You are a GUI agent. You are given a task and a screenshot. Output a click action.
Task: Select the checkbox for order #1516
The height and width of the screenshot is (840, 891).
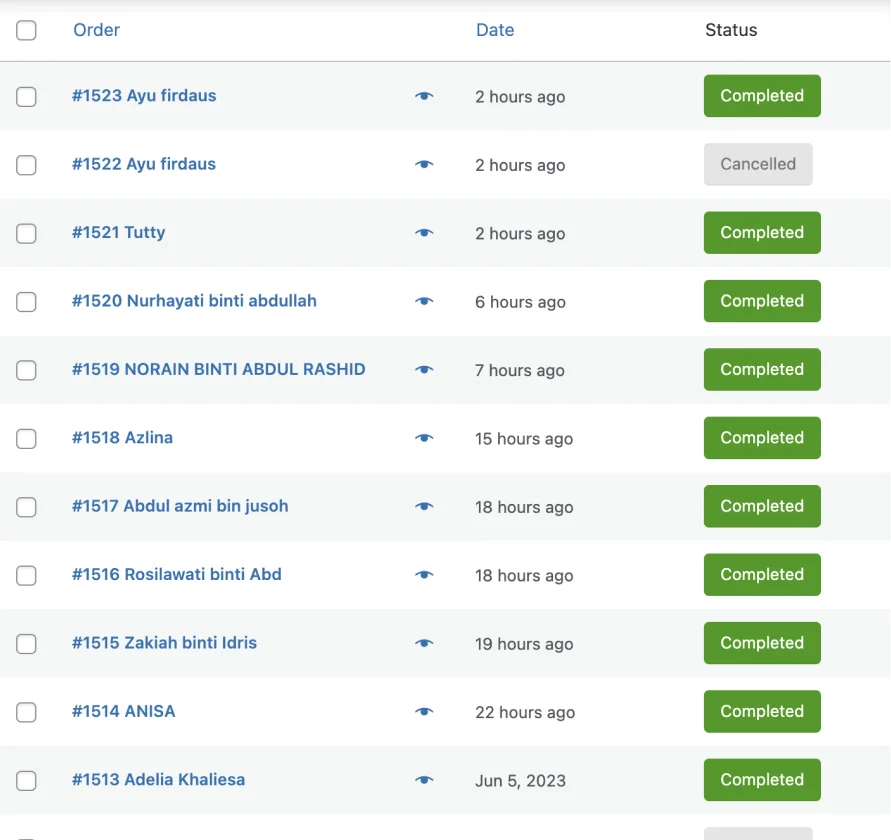(x=26, y=575)
